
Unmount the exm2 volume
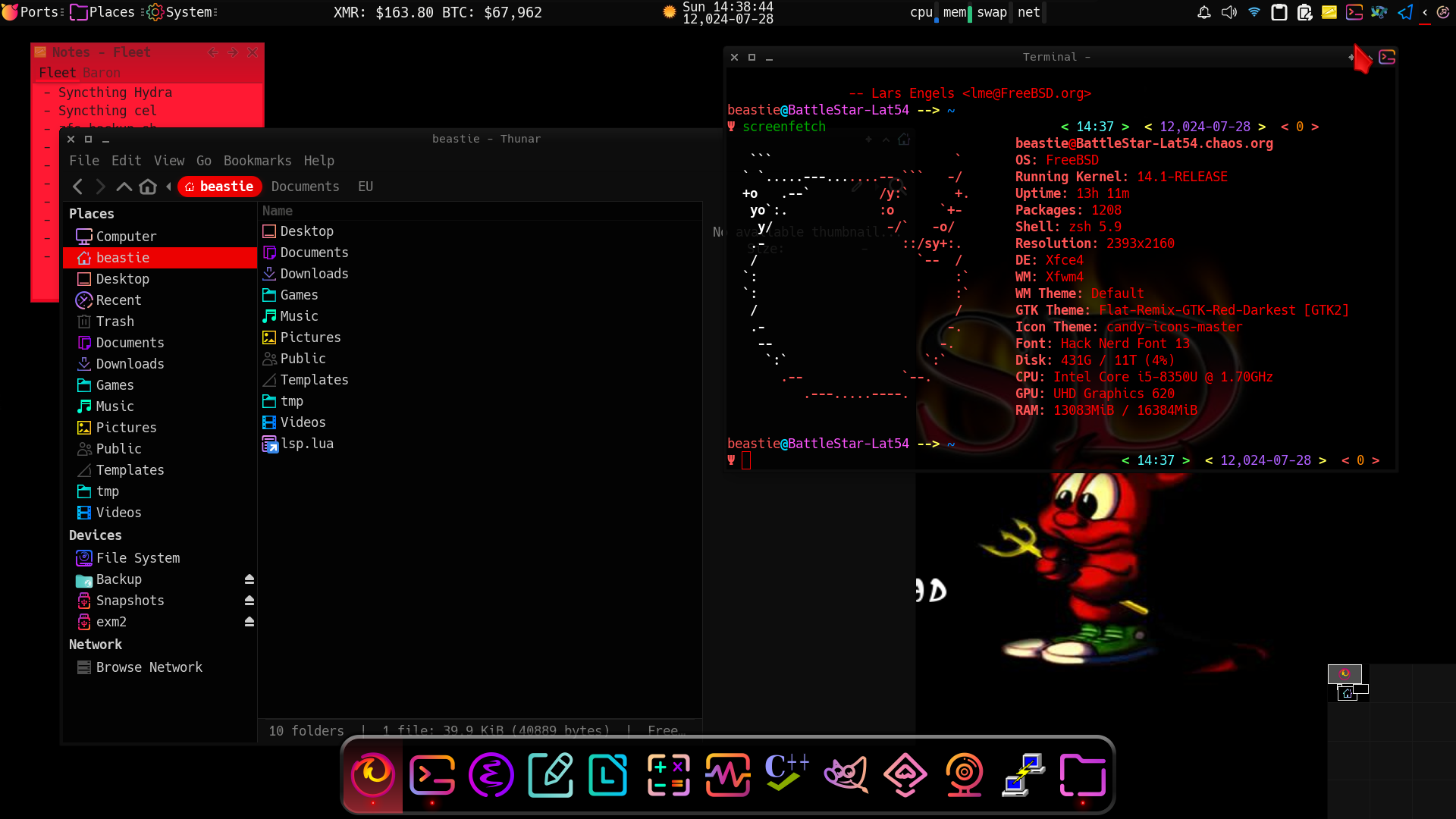249,622
